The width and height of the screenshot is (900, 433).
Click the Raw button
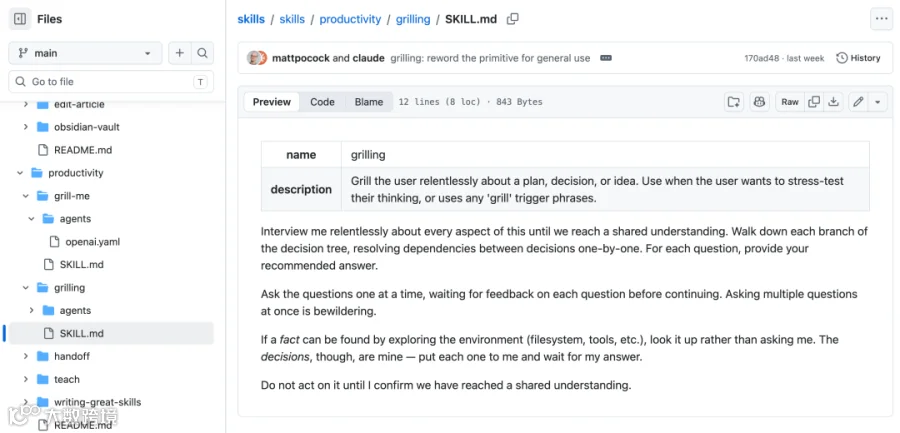[x=790, y=102]
